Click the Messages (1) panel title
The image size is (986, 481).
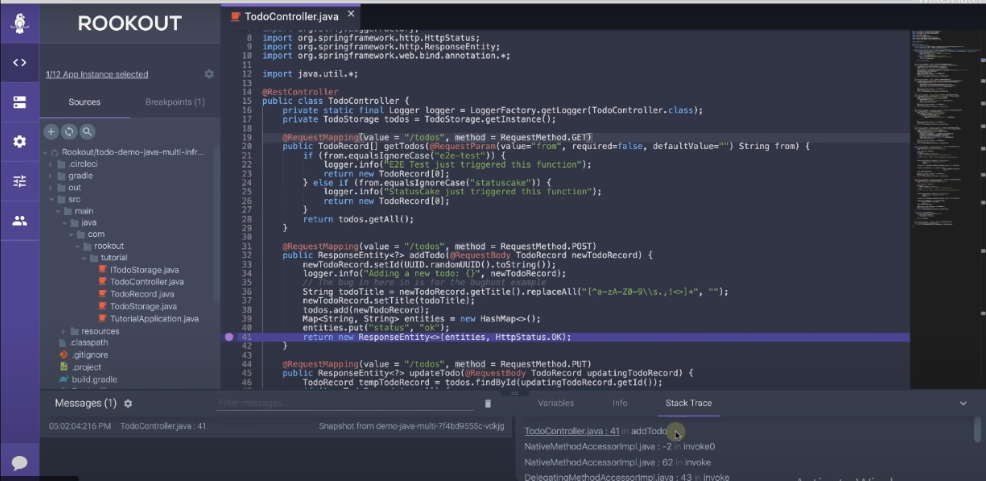coord(86,403)
